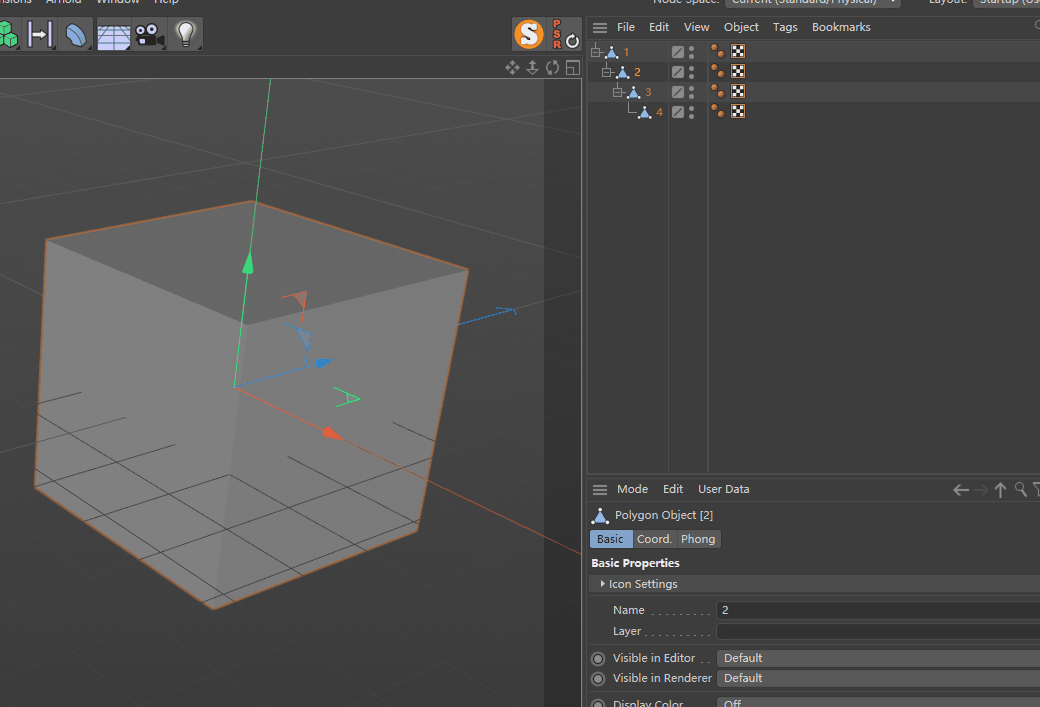Toggle visibility dots of object 1
1040x707 pixels.
click(x=692, y=52)
